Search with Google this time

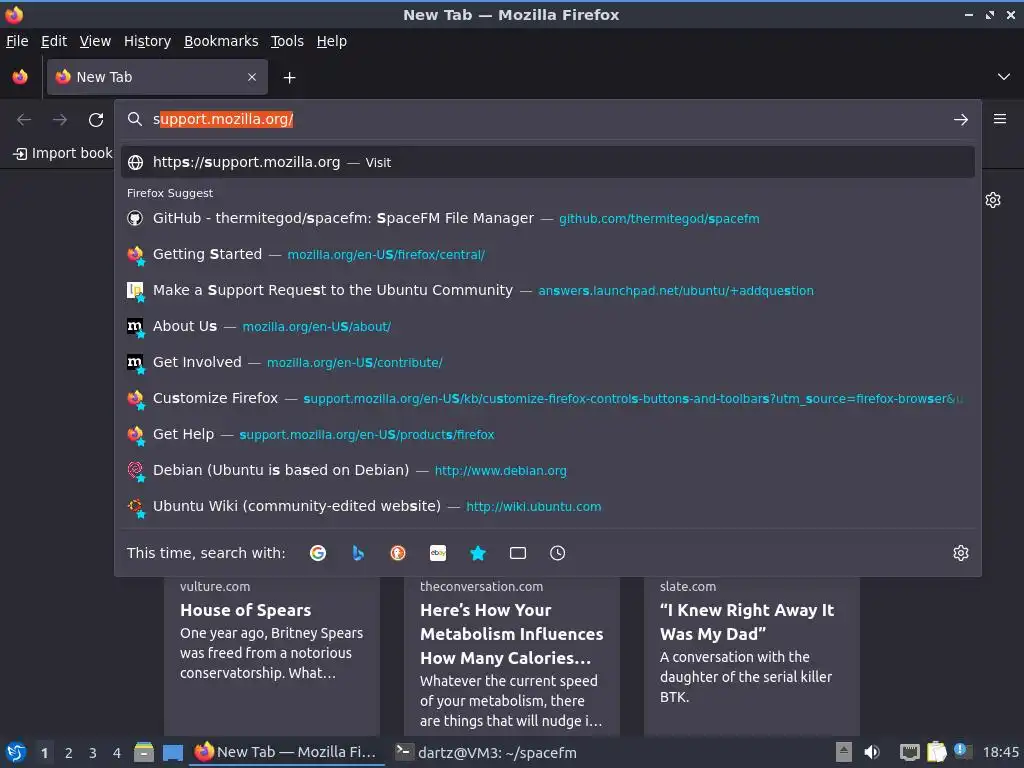(318, 553)
